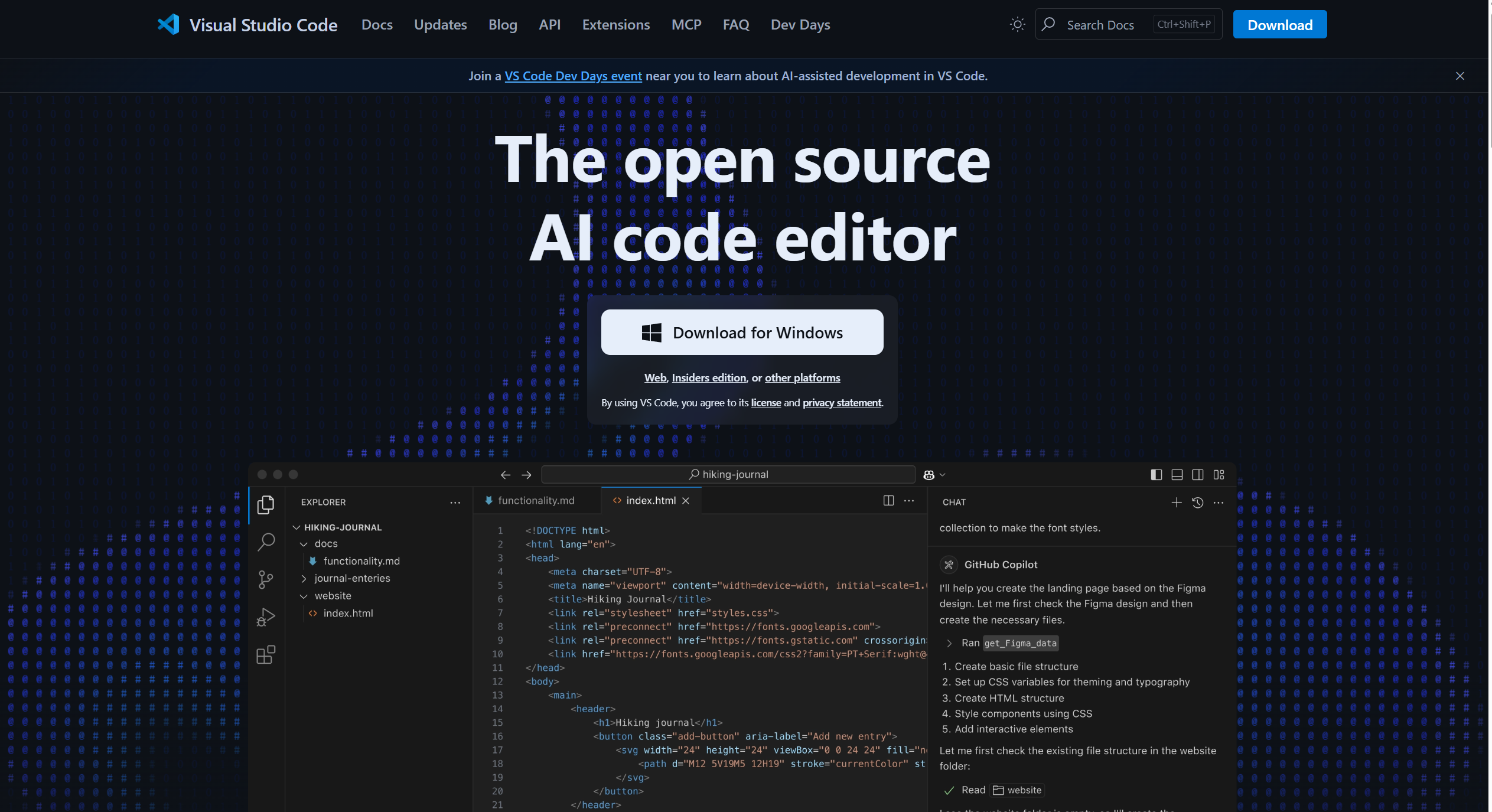Click the split editor icon

[x=888, y=501]
